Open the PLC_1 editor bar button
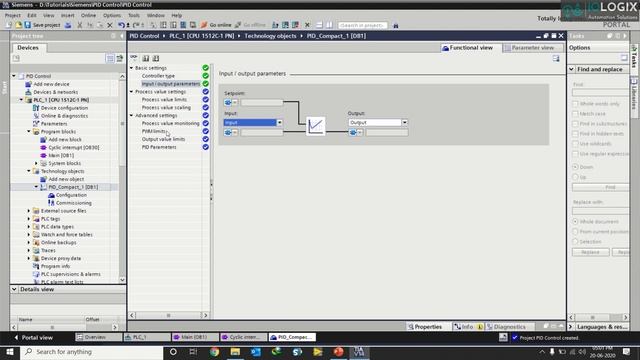Image resolution: width=640 pixels, height=360 pixels. pyautogui.click(x=147, y=337)
